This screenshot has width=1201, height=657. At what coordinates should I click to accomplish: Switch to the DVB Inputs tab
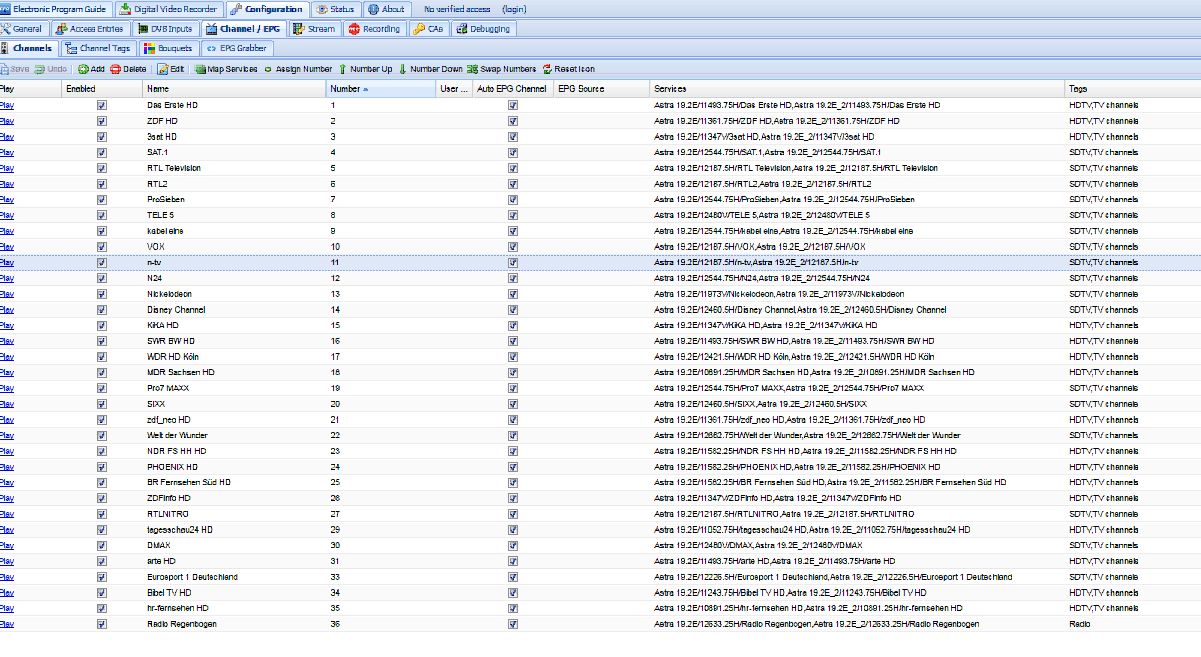click(x=165, y=29)
